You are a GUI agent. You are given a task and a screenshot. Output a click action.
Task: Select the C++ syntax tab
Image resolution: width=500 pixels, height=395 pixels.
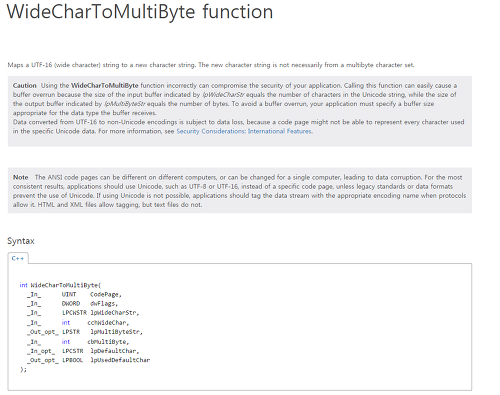(18, 258)
